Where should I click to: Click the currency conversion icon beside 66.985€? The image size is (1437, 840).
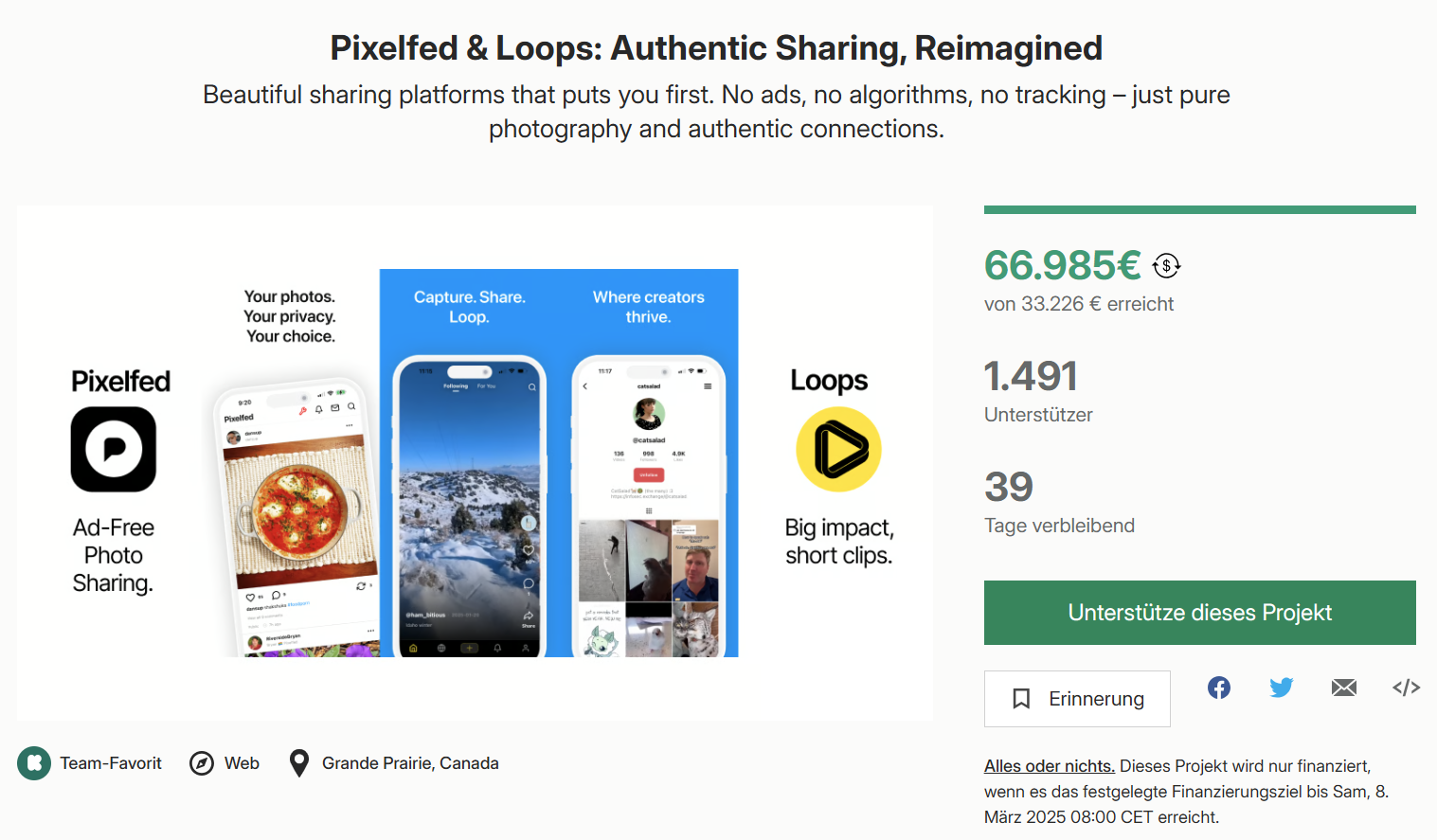coord(1166,266)
